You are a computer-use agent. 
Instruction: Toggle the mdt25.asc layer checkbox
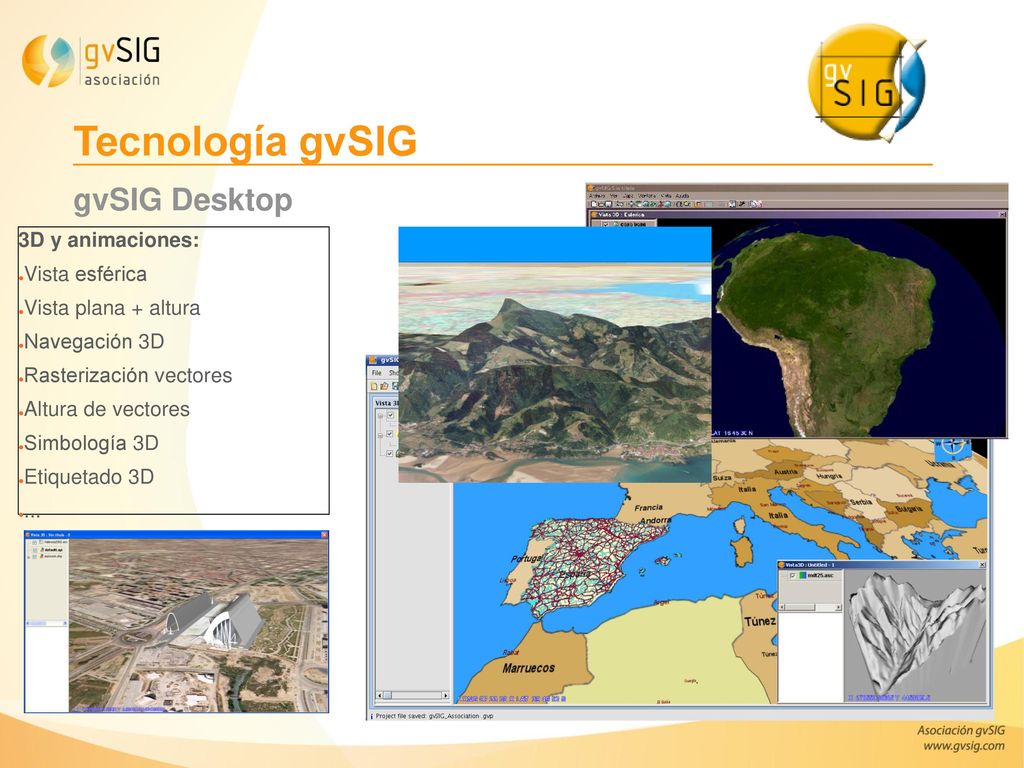pos(793,575)
